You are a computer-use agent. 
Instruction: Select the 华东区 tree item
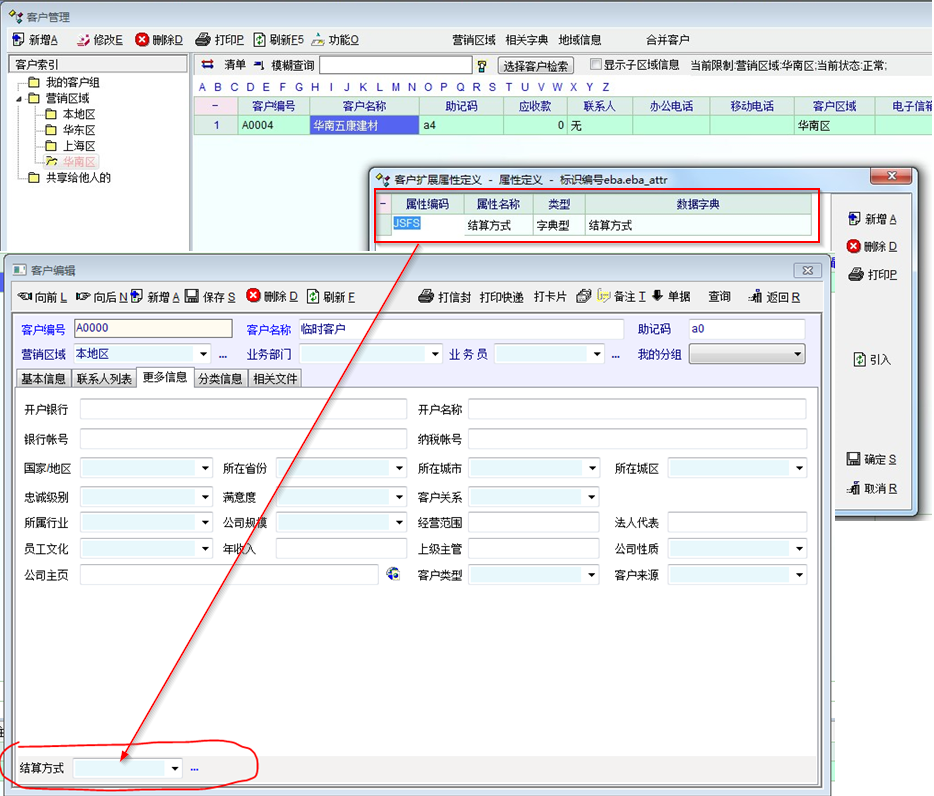coord(78,130)
